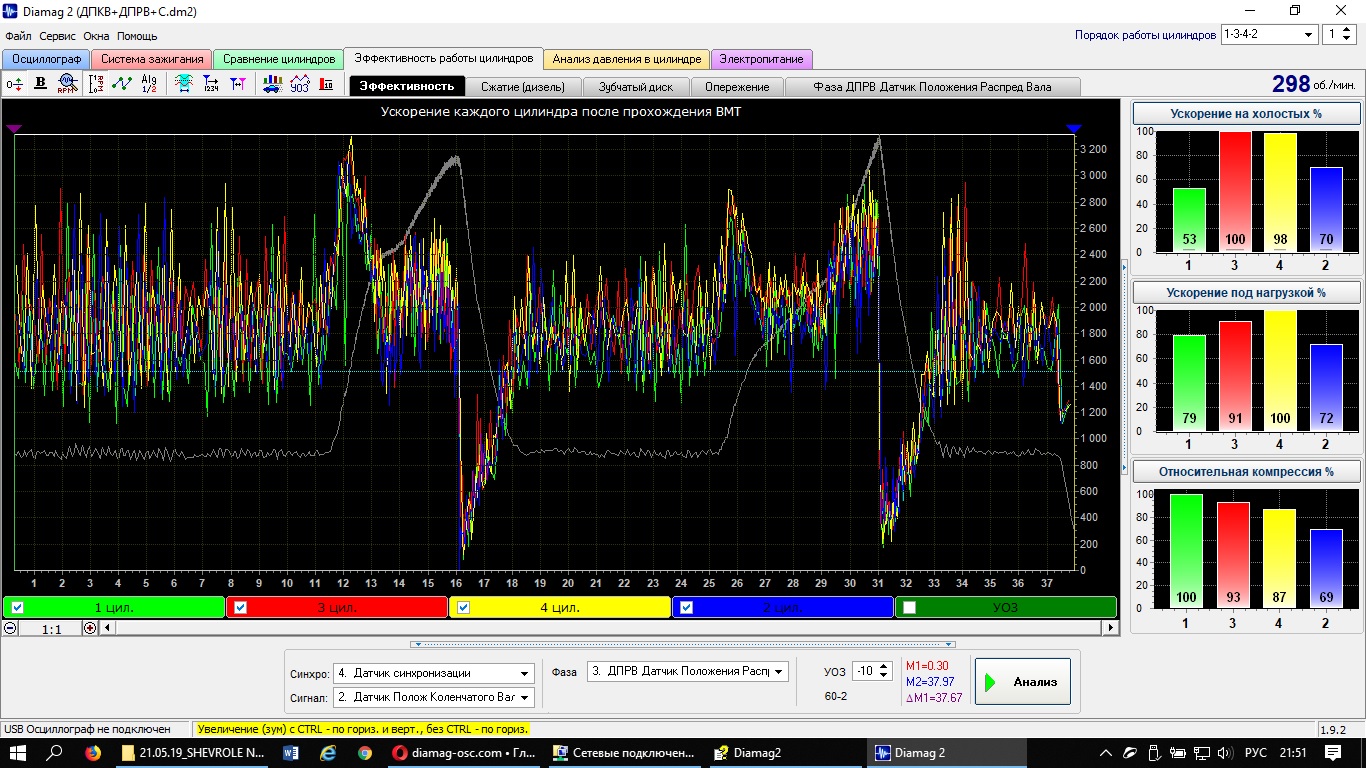Click the blue and pink marker distance icon
1366x768 pixels.
(x=237, y=84)
